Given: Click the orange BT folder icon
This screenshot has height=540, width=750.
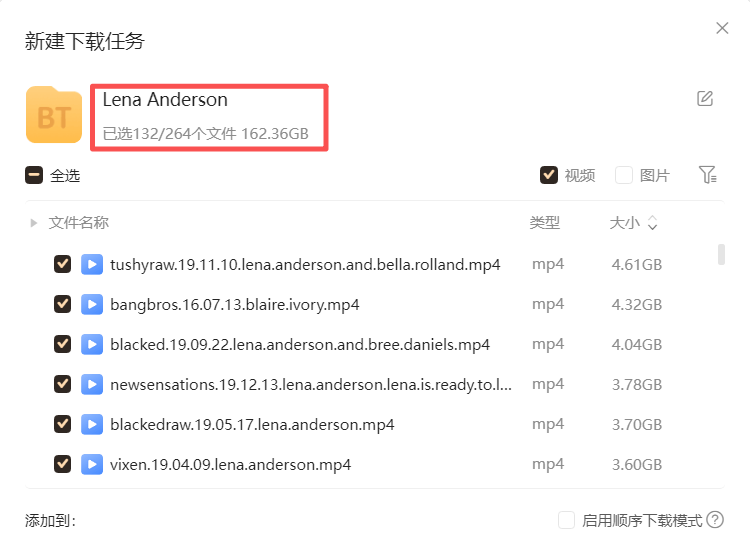Looking at the screenshot, I should tap(54, 116).
